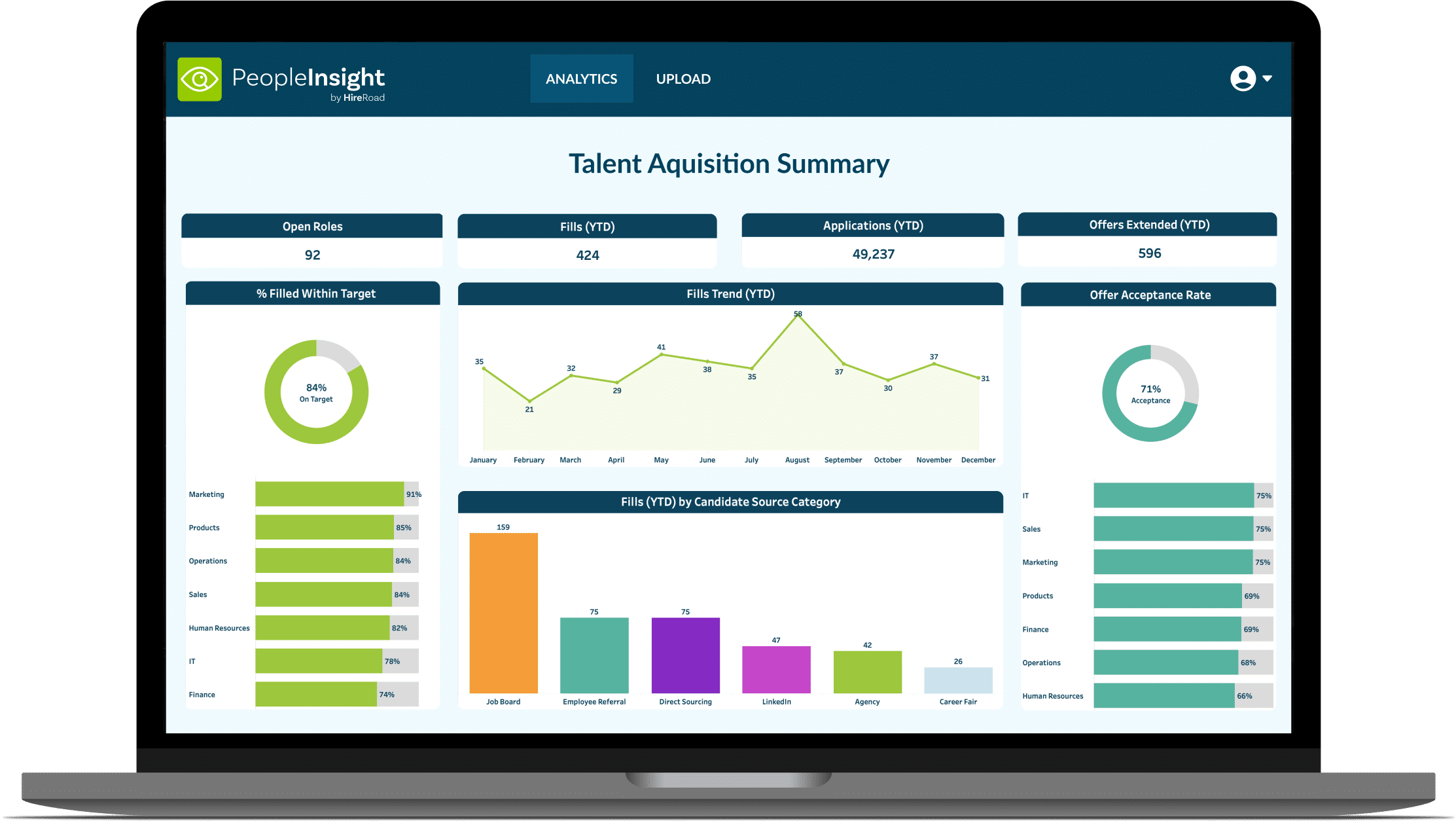This screenshot has width=1456, height=821.
Task: Select the Fills (YTD) card header
Action: coord(587,227)
